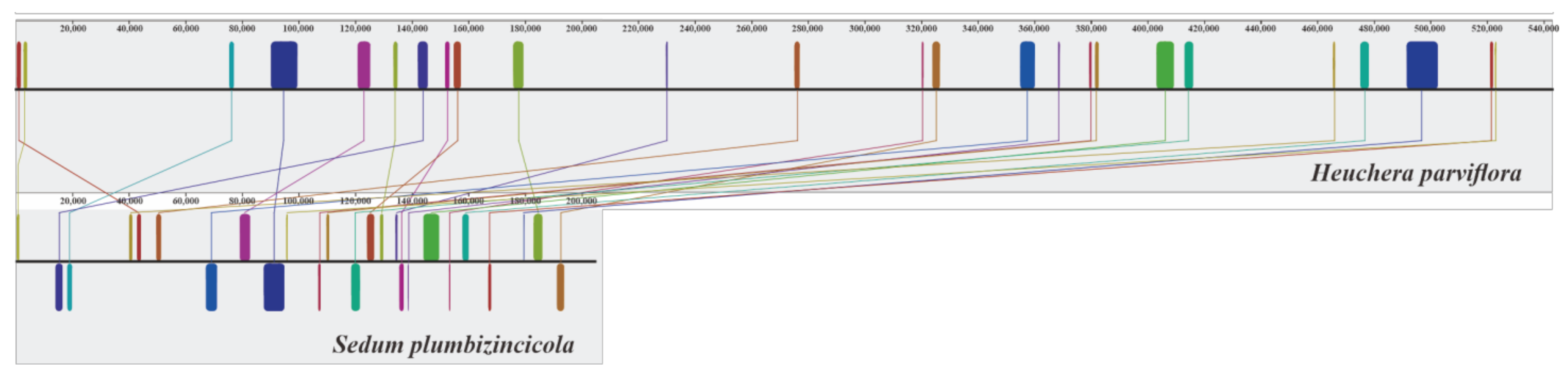Select brown-red Heuchera block before 160,000
The height and width of the screenshot is (378, 1568).
pos(457,65)
